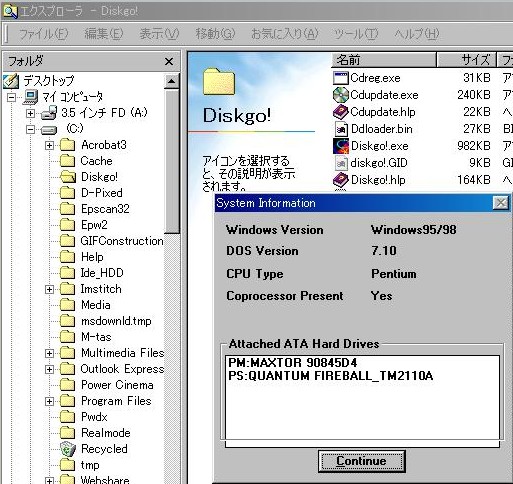Viewport: 513px width, 484px height.
Task: Click the Diskgo!.exe application icon
Action: [x=340, y=146]
